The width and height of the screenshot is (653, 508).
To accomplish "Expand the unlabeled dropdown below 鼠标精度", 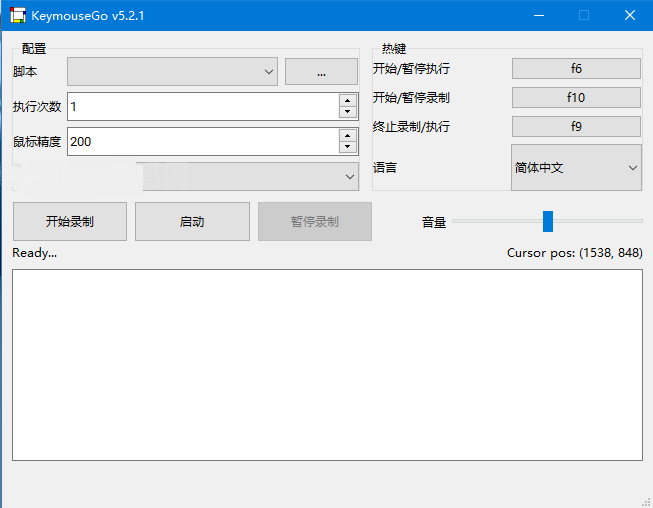I will point(250,176).
